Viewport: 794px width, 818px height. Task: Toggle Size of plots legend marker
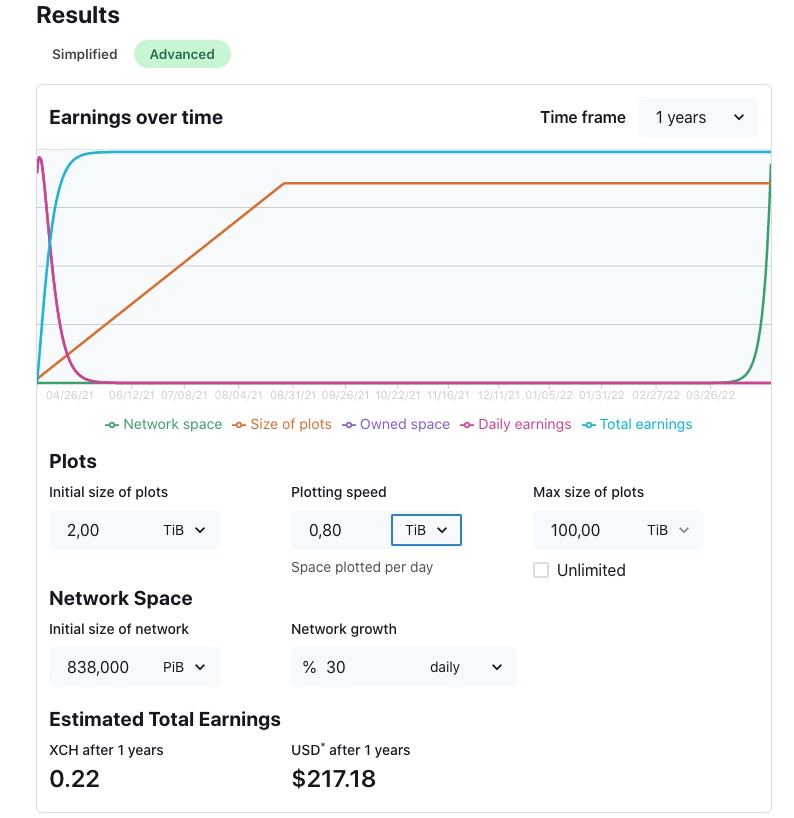238,425
